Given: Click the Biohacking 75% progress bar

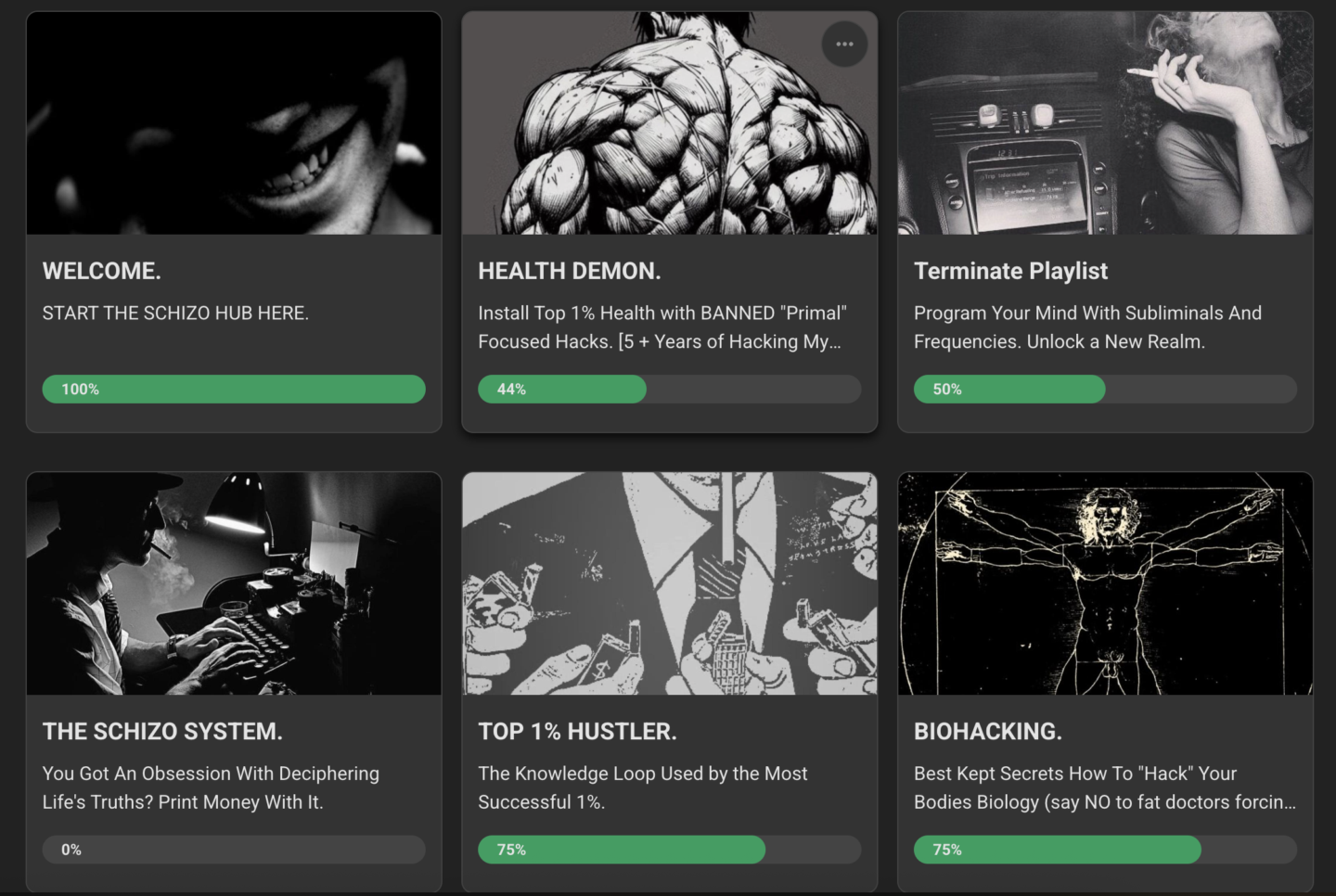Looking at the screenshot, I should (1105, 850).
